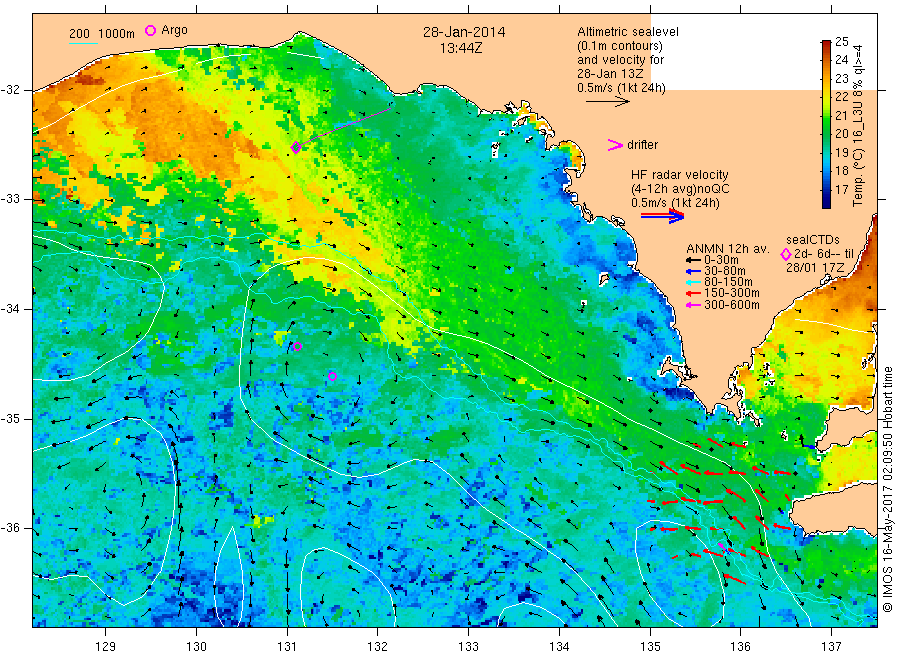Click the black altimetric velocity scale arrow
Screen dimensions: 900x660
click(608, 102)
